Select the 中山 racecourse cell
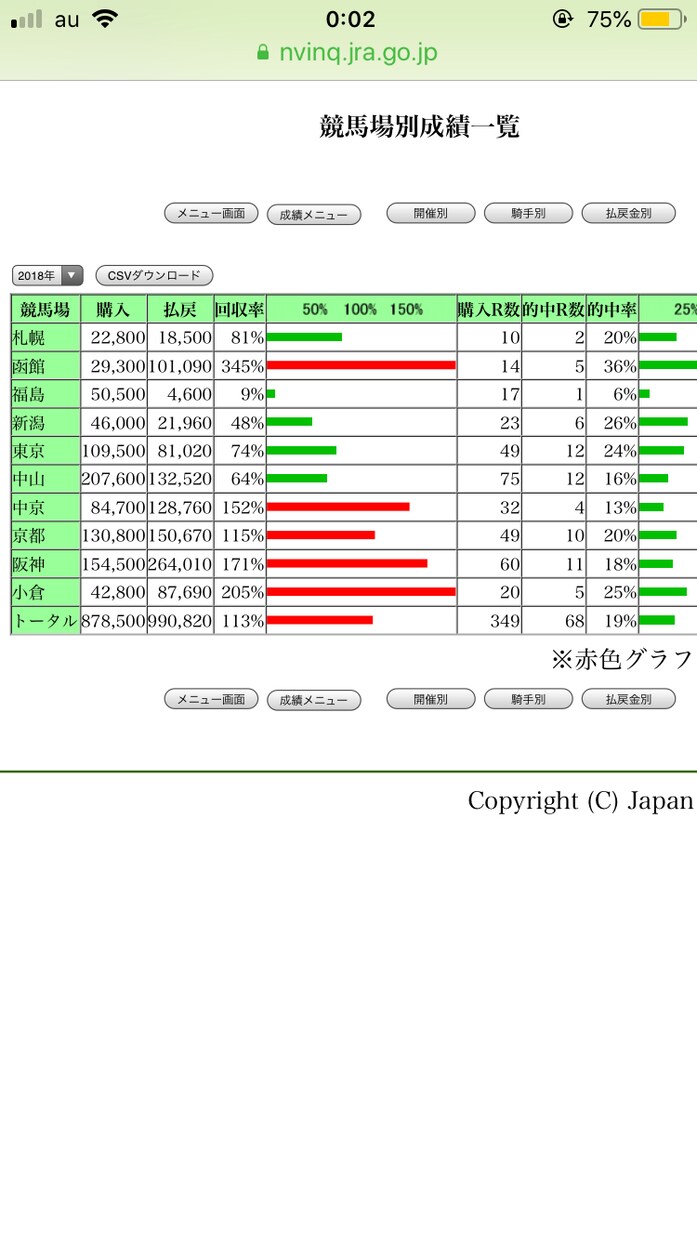This screenshot has width=697, height=1240. coord(46,479)
